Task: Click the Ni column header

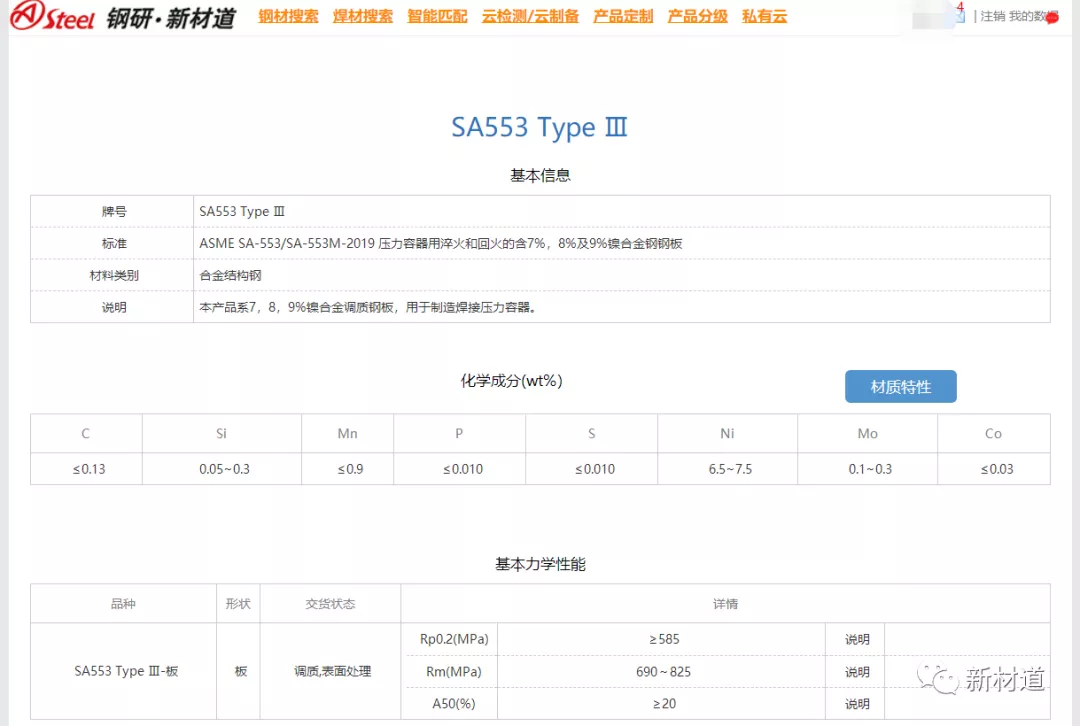Action: pos(727,434)
